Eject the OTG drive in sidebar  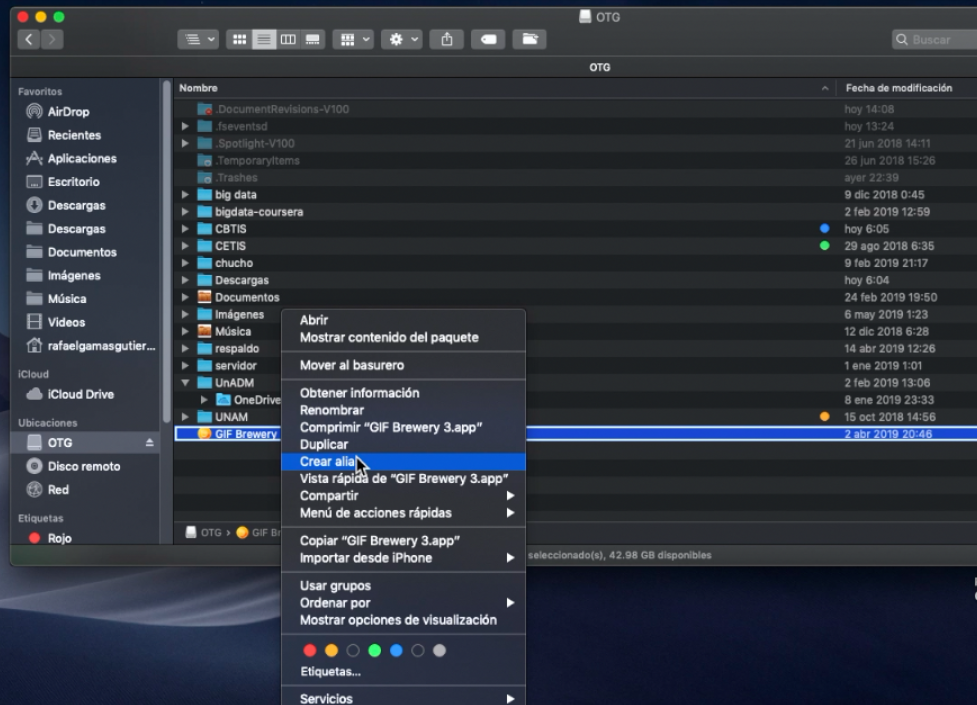click(150, 443)
